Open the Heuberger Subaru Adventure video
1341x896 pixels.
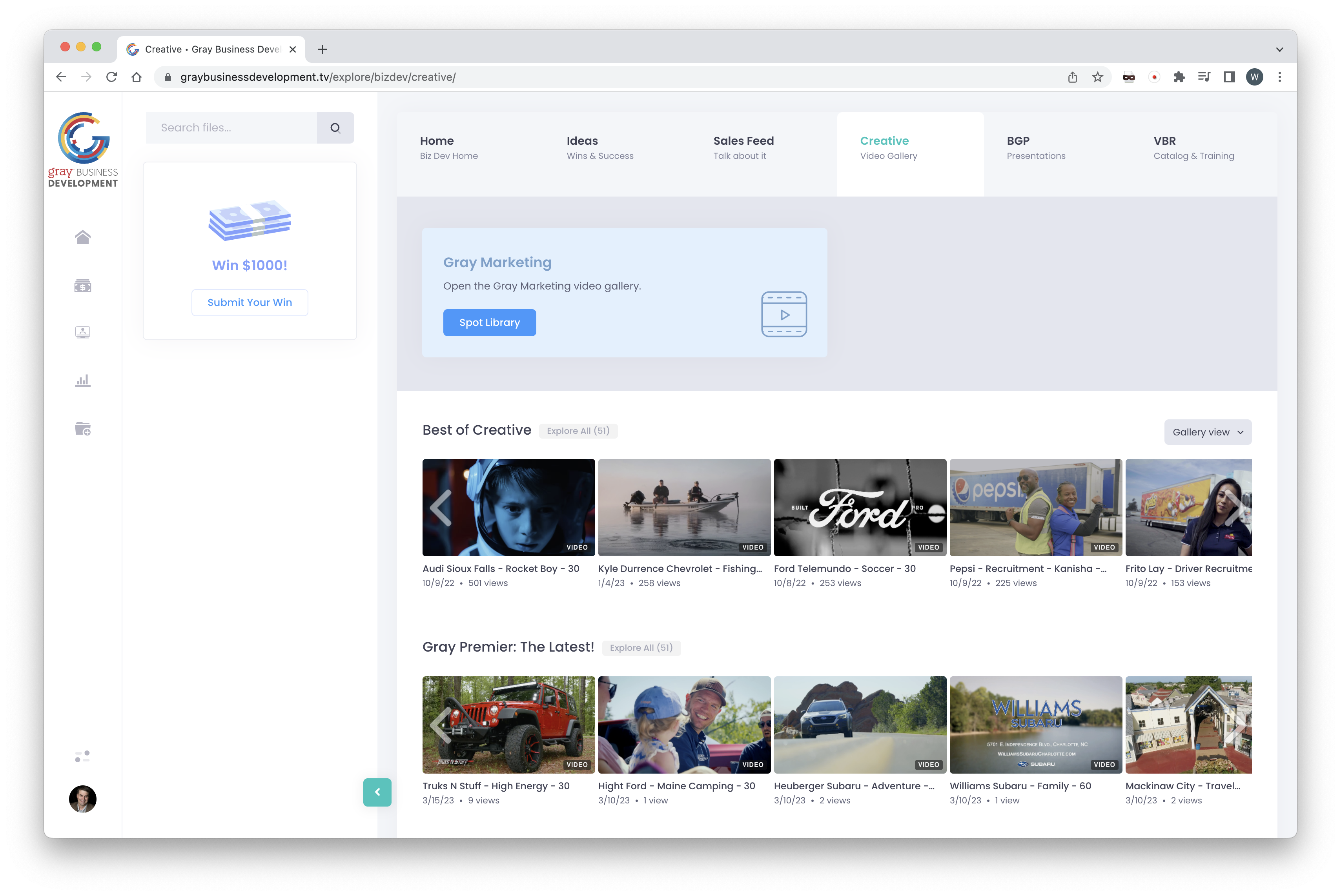[860, 725]
